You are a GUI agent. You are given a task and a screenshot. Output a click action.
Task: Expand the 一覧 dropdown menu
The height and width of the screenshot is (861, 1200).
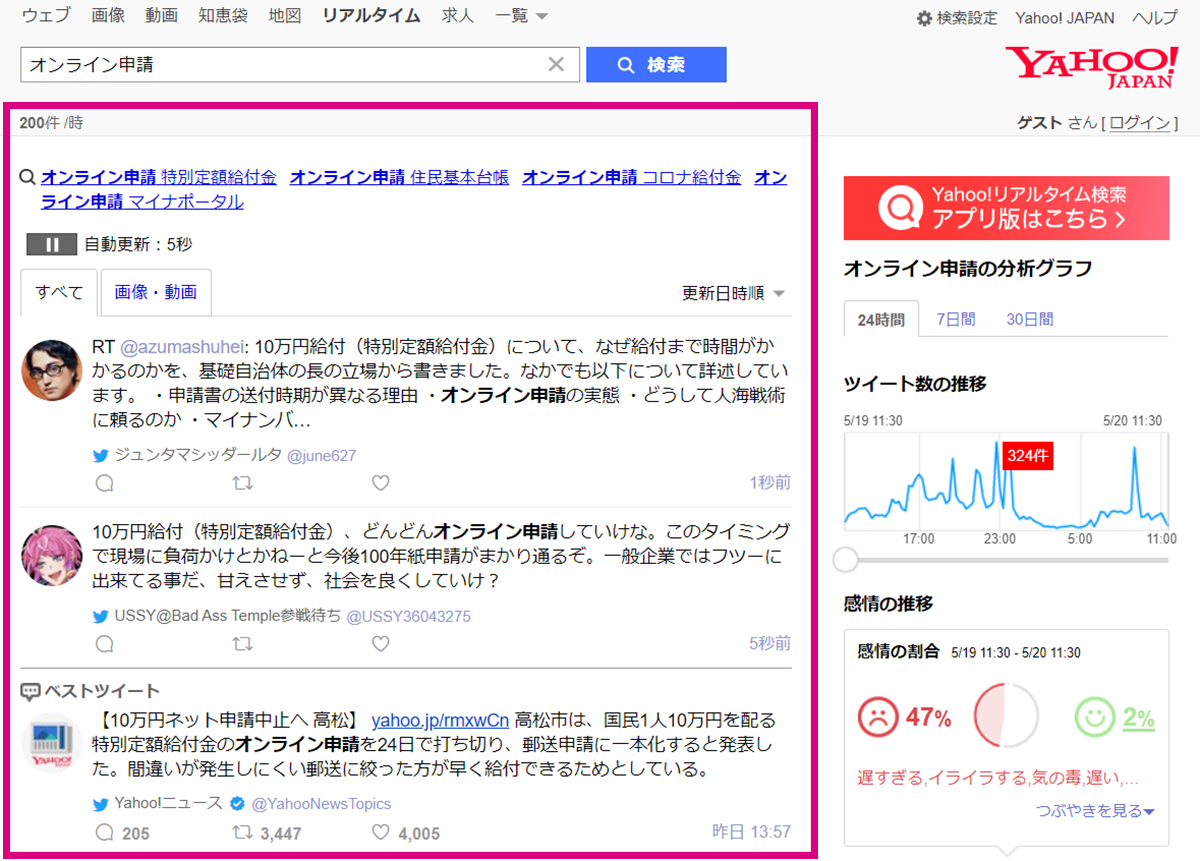(521, 16)
